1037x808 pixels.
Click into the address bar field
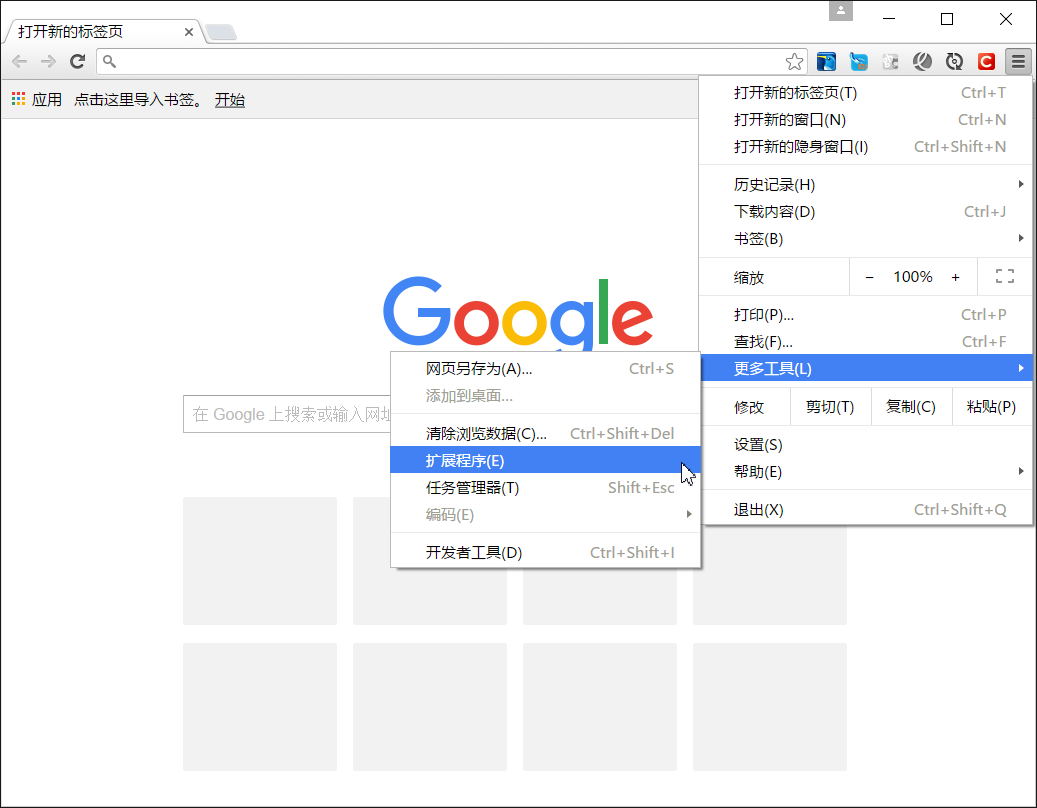[450, 61]
